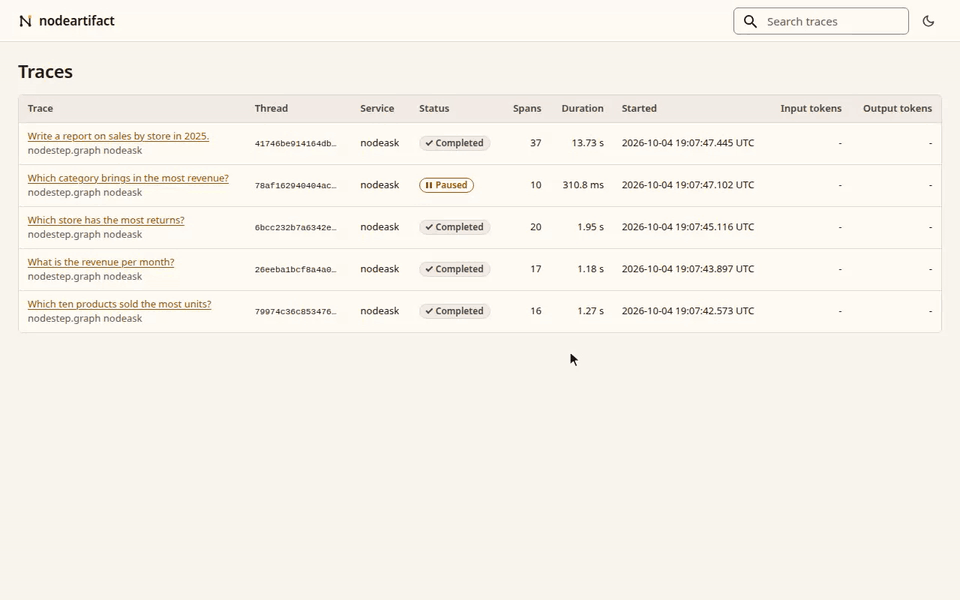
Task: Click thread ID 79974c36c853476
Action: [296, 311]
